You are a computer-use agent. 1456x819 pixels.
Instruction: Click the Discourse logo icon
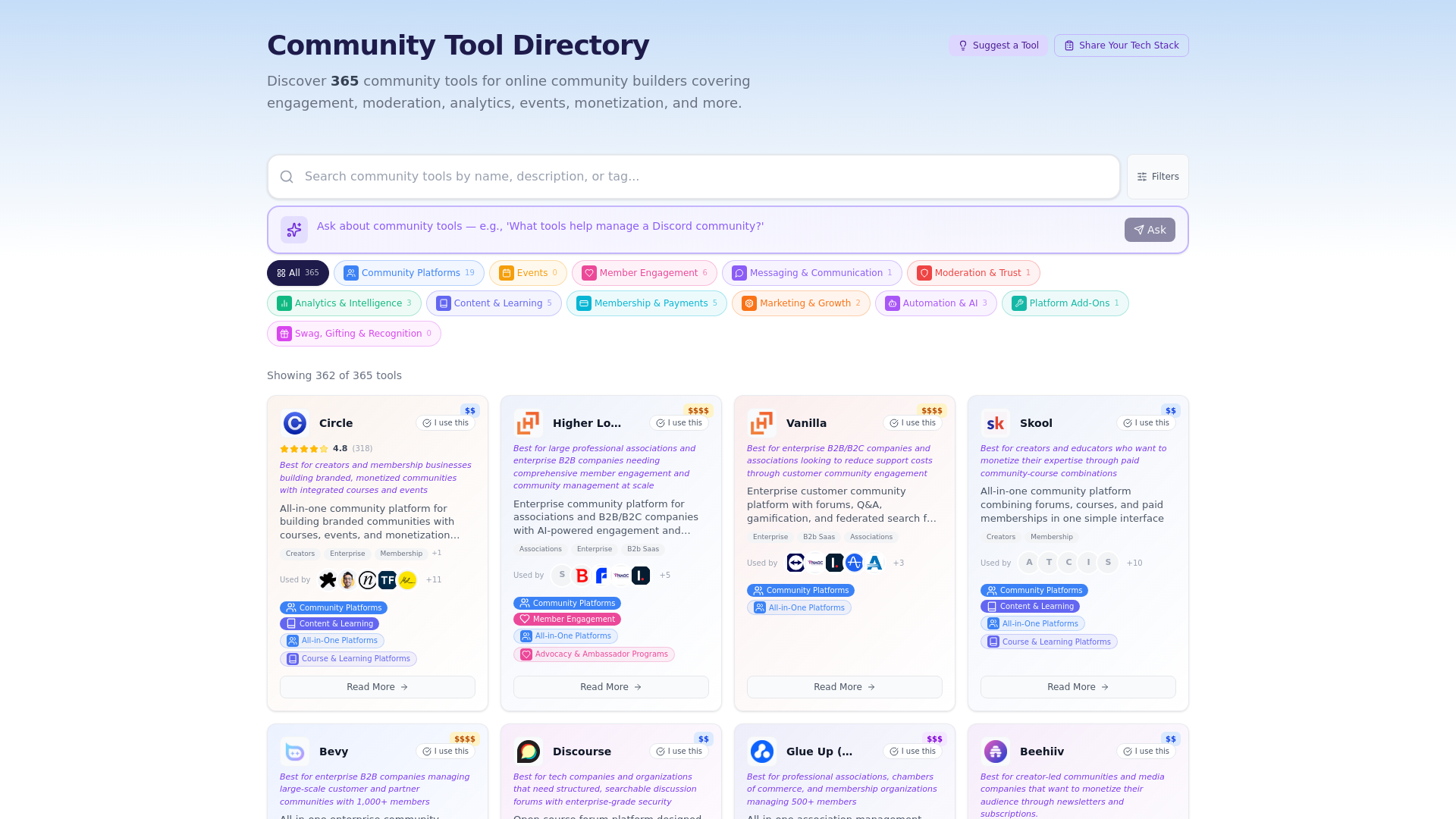[529, 752]
